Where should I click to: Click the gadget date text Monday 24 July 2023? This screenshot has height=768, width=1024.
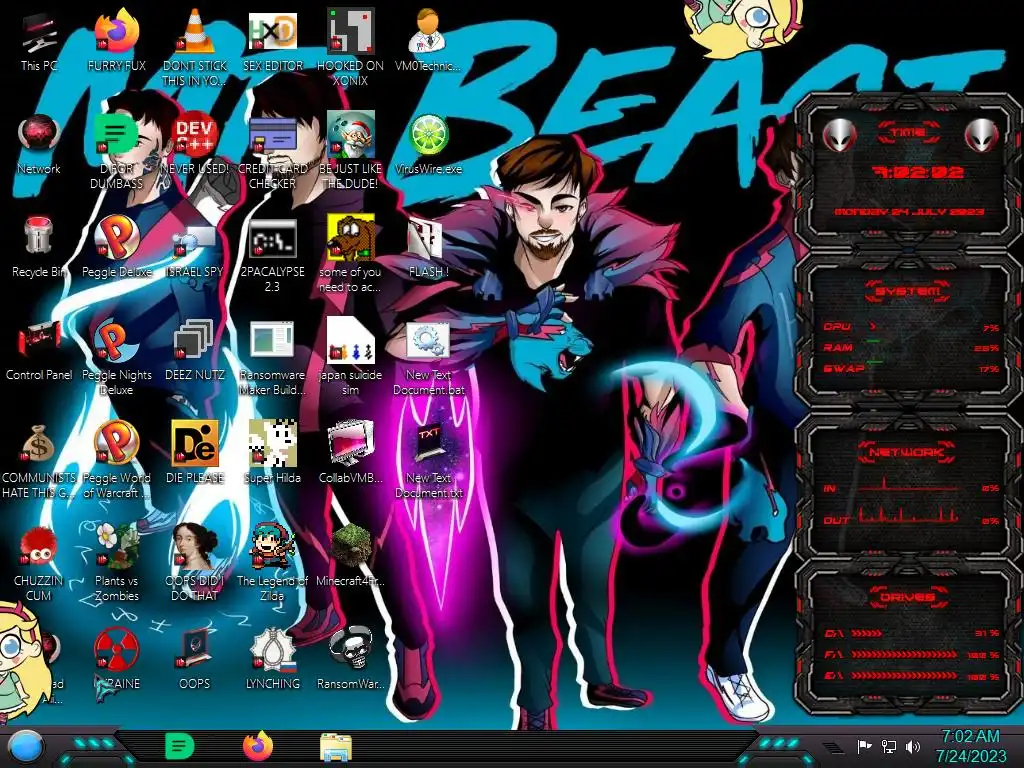[909, 212]
